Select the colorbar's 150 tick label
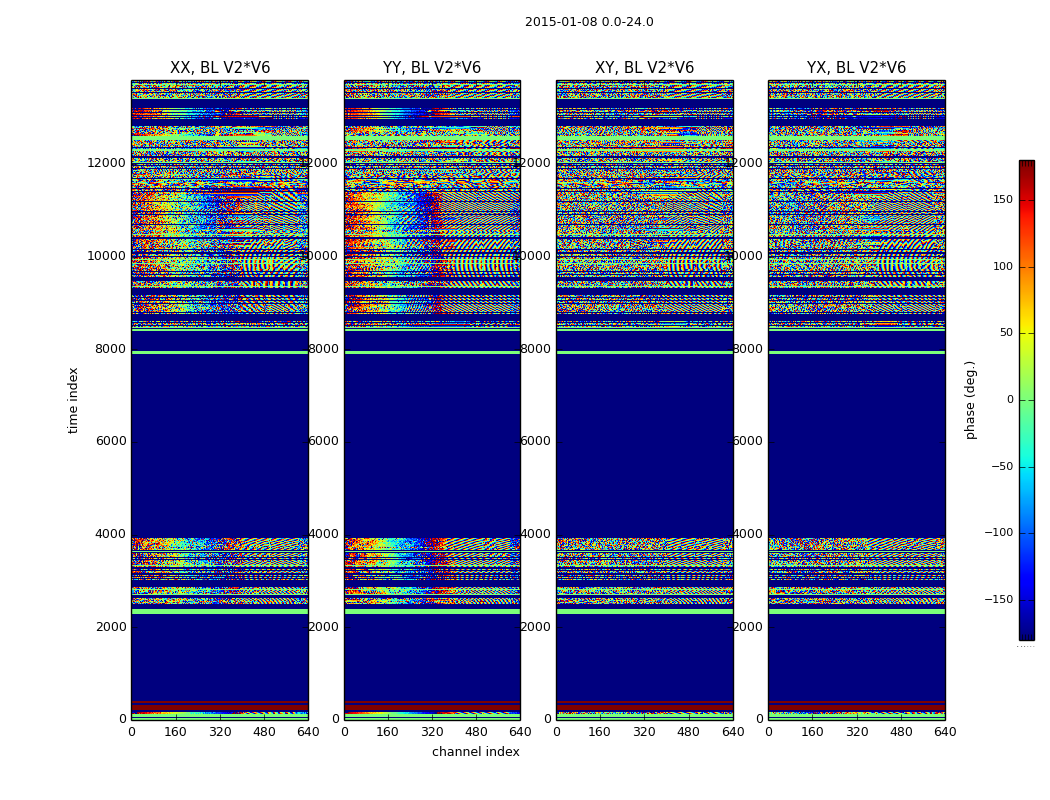The image size is (1050, 800). [x=1002, y=200]
